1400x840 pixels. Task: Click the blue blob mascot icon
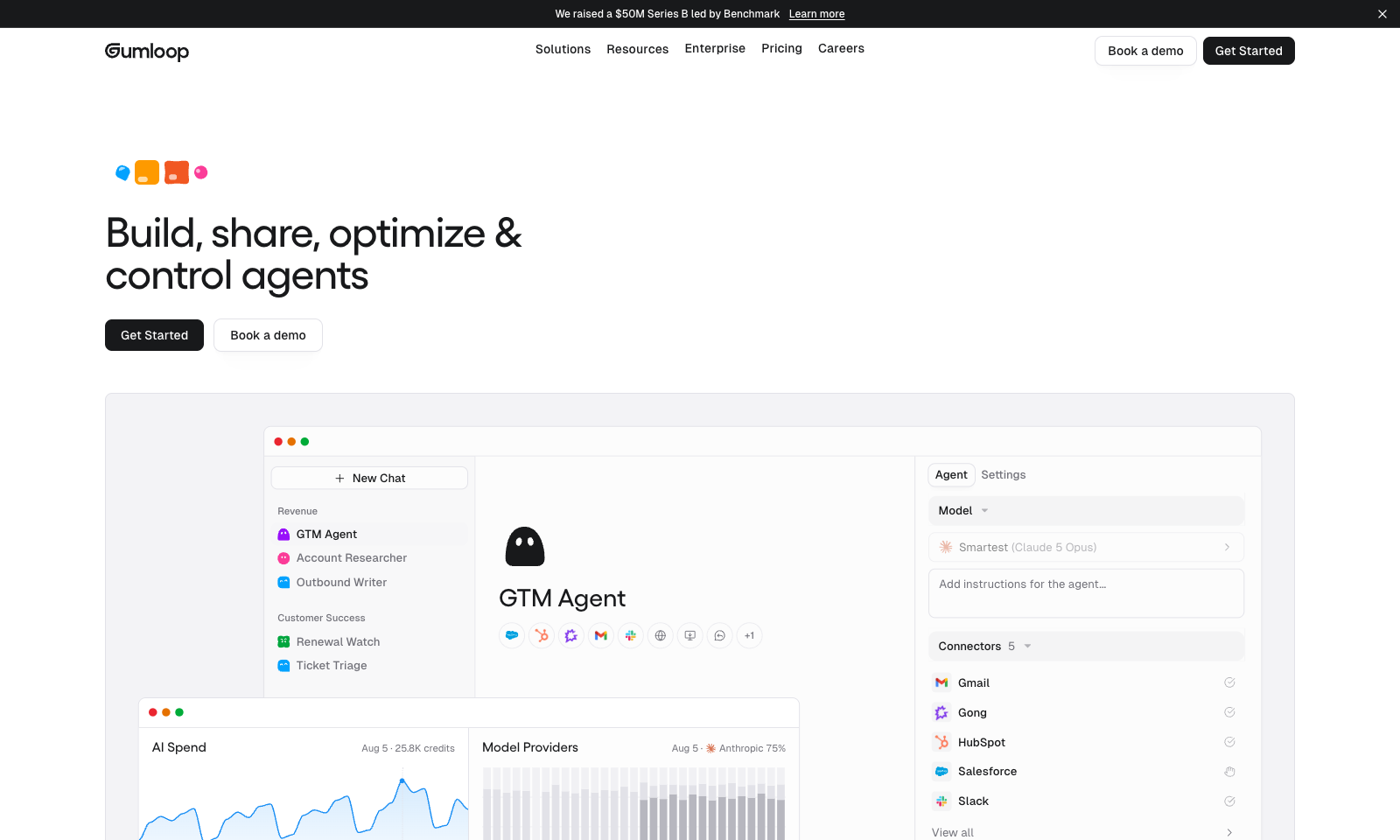point(122,172)
